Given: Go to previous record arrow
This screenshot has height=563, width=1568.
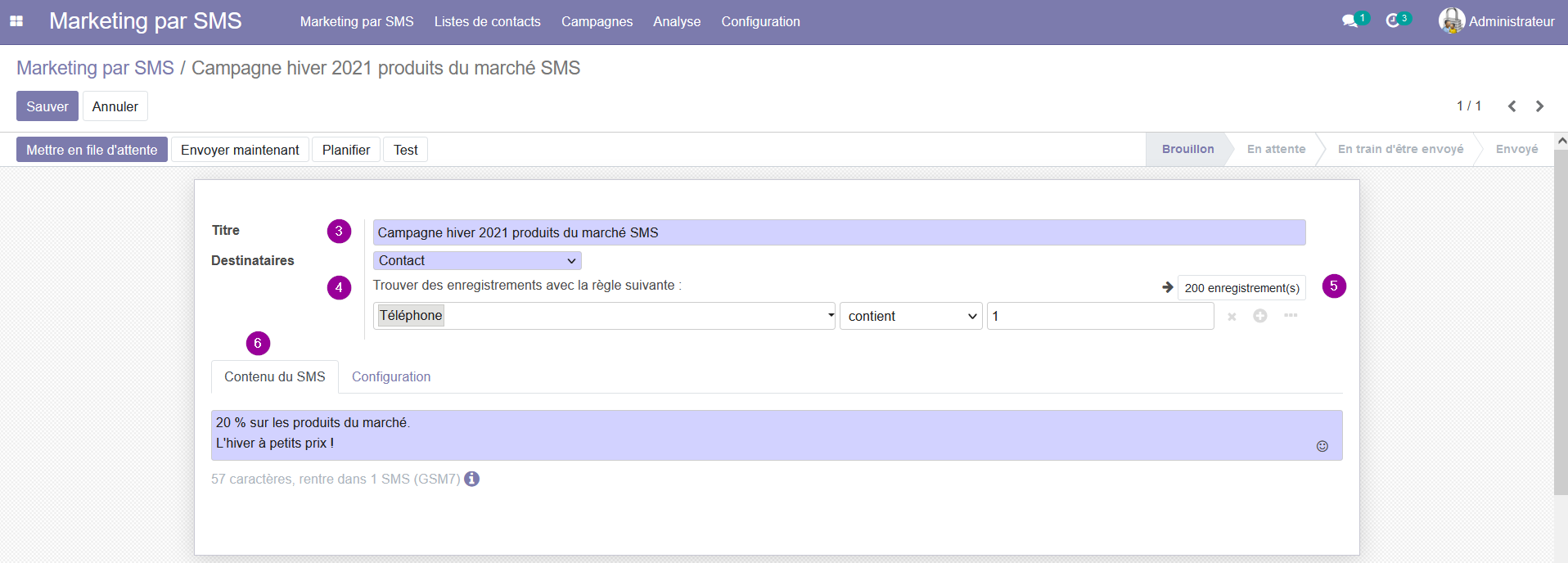Looking at the screenshot, I should (x=1512, y=106).
